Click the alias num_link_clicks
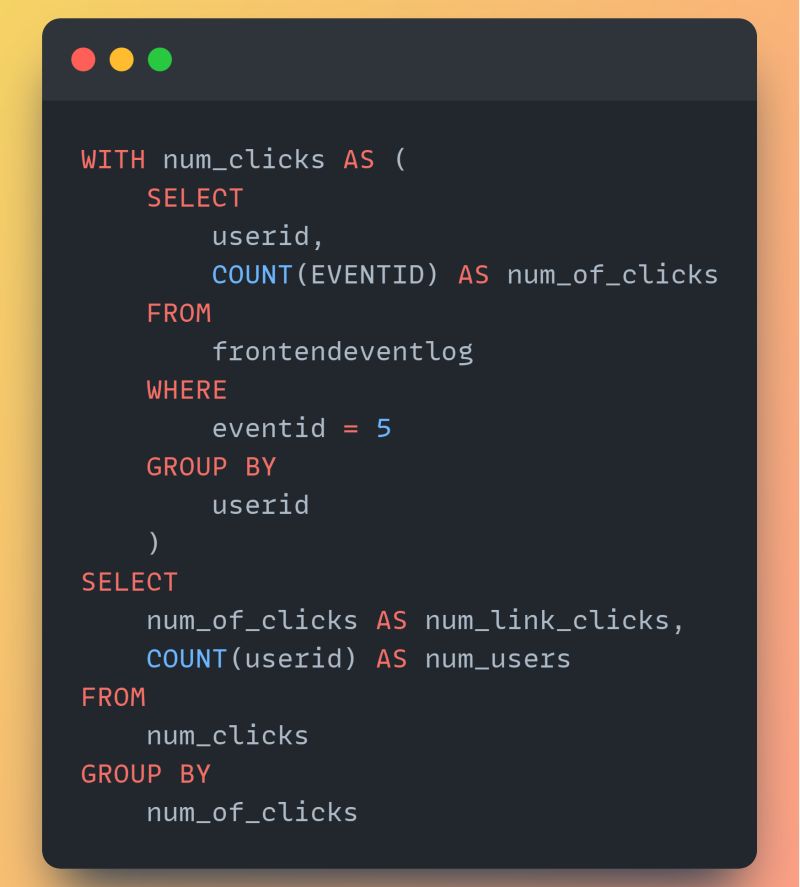800x887 pixels. tap(548, 621)
